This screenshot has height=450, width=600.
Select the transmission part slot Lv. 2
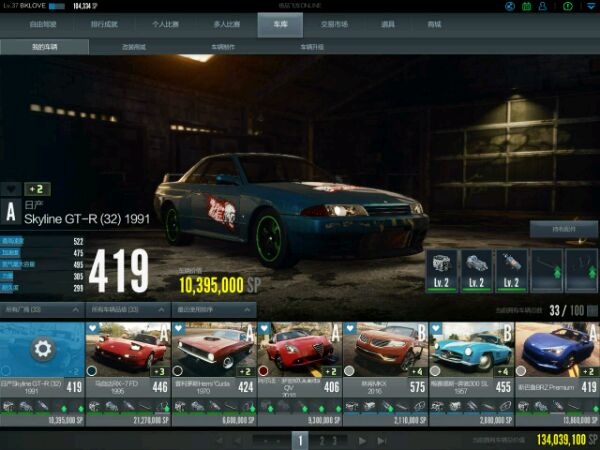tap(476, 271)
